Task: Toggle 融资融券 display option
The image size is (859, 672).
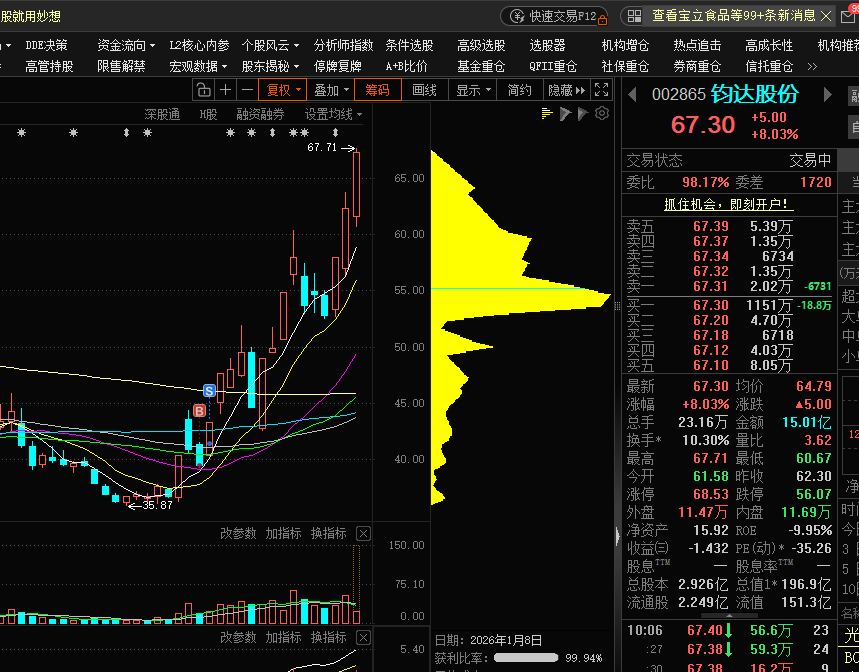Action: (260, 114)
